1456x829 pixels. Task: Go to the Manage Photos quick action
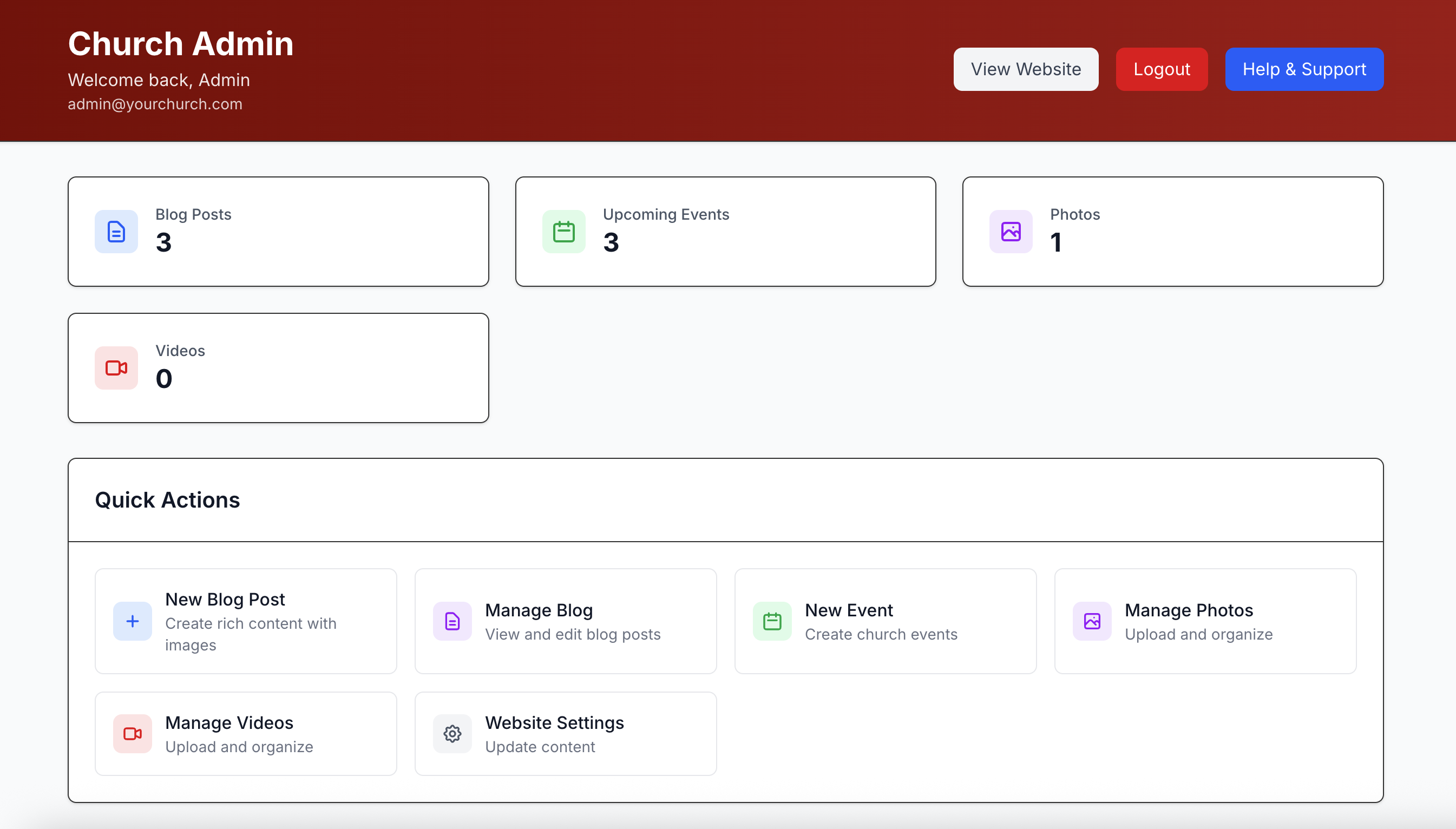click(x=1205, y=621)
